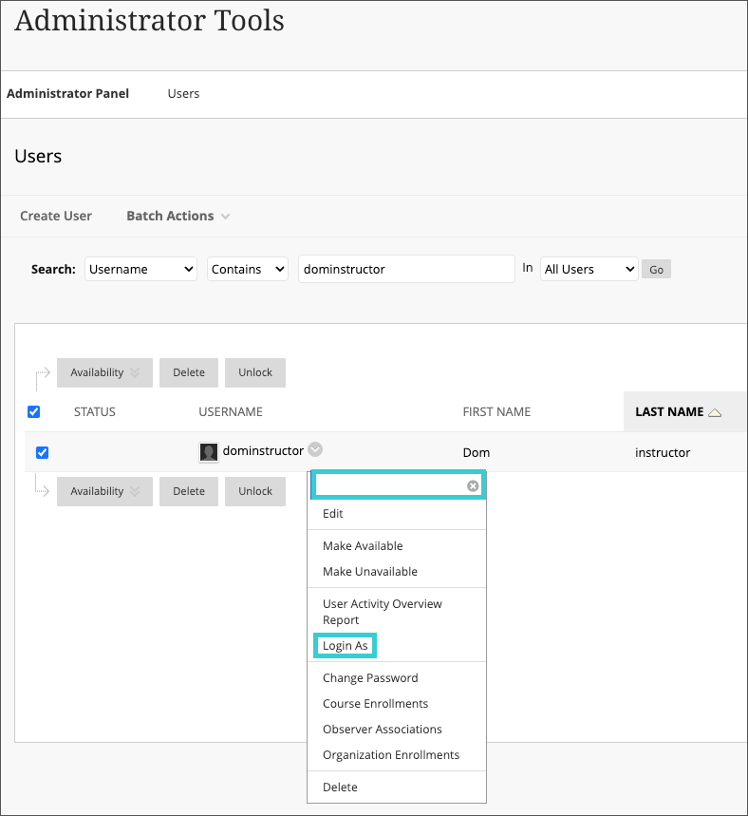The image size is (748, 816).
Task: Close the context menu with X icon
Action: click(473, 486)
